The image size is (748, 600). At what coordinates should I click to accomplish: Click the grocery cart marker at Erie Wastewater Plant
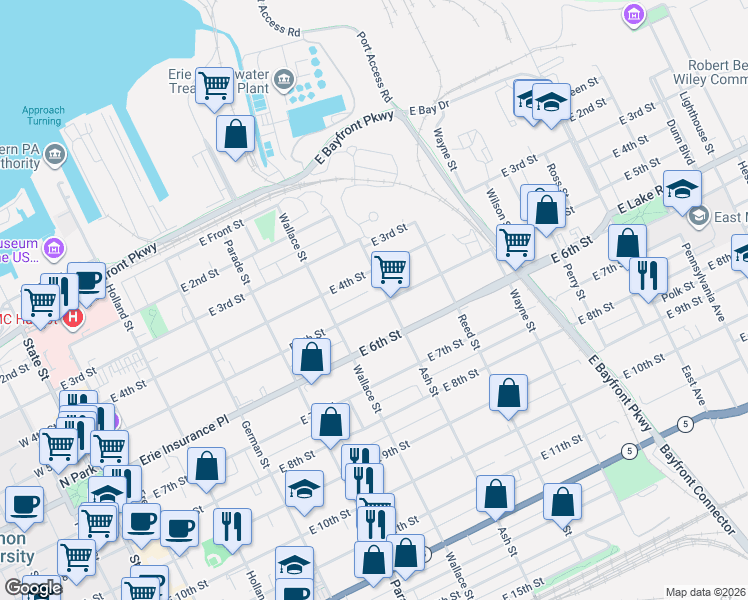coord(214,89)
